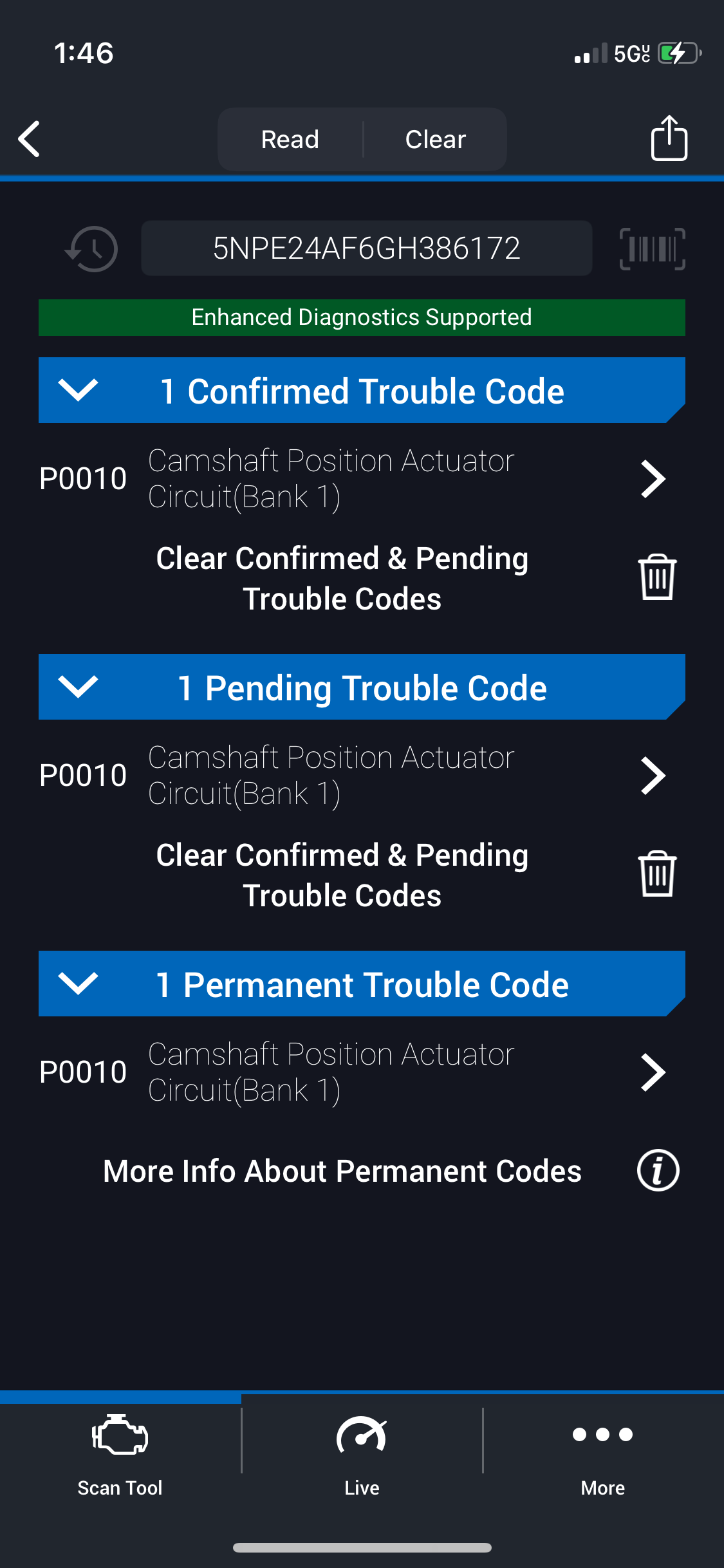Collapse the Pending Trouble Code section
The width and height of the screenshot is (724, 1568).
point(78,687)
